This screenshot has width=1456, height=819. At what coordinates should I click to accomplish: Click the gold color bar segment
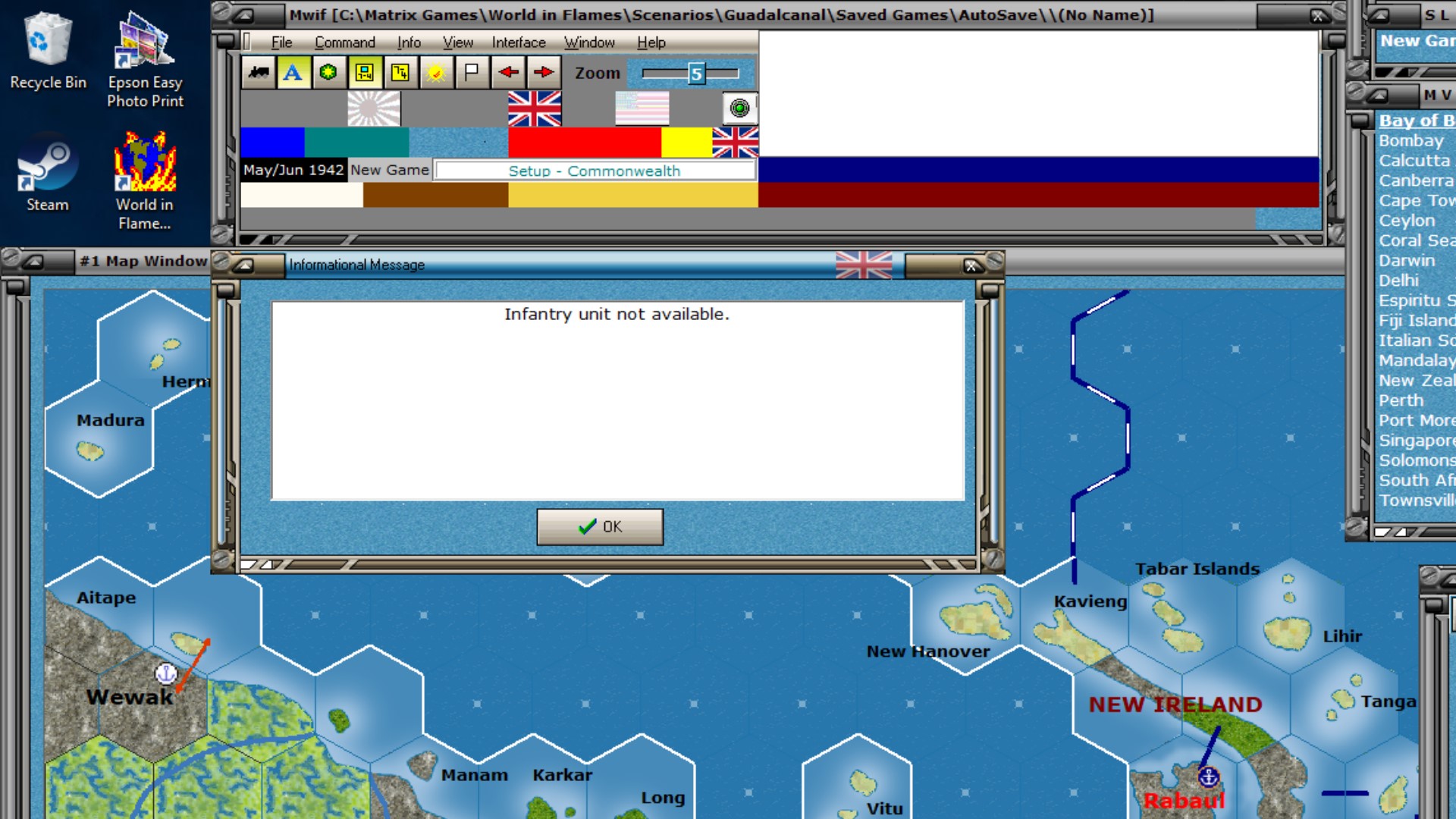(x=633, y=195)
